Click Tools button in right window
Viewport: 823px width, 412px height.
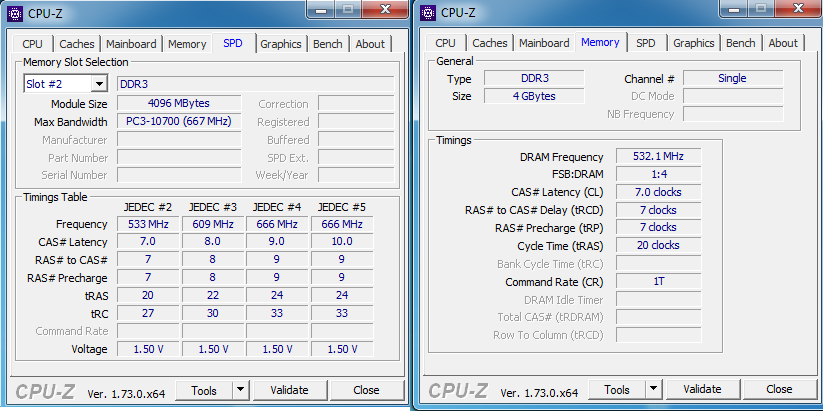pyautogui.click(x=617, y=389)
